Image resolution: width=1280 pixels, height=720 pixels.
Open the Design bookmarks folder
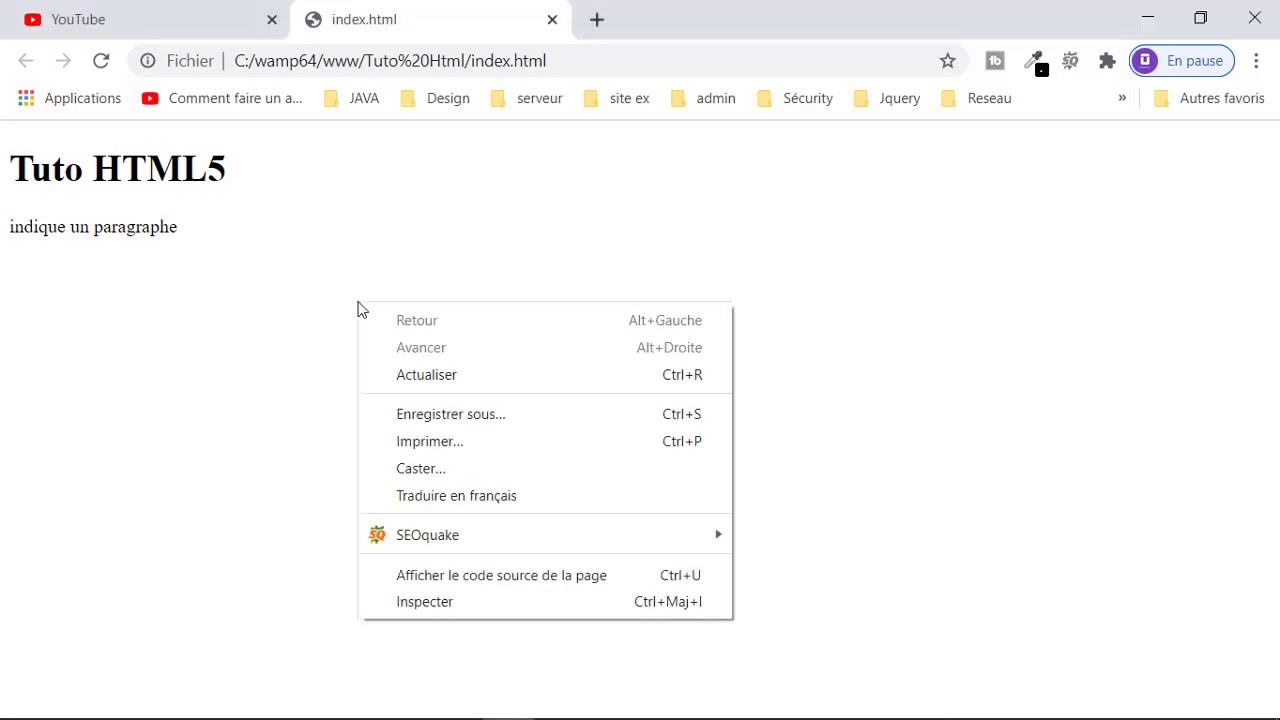pos(435,98)
